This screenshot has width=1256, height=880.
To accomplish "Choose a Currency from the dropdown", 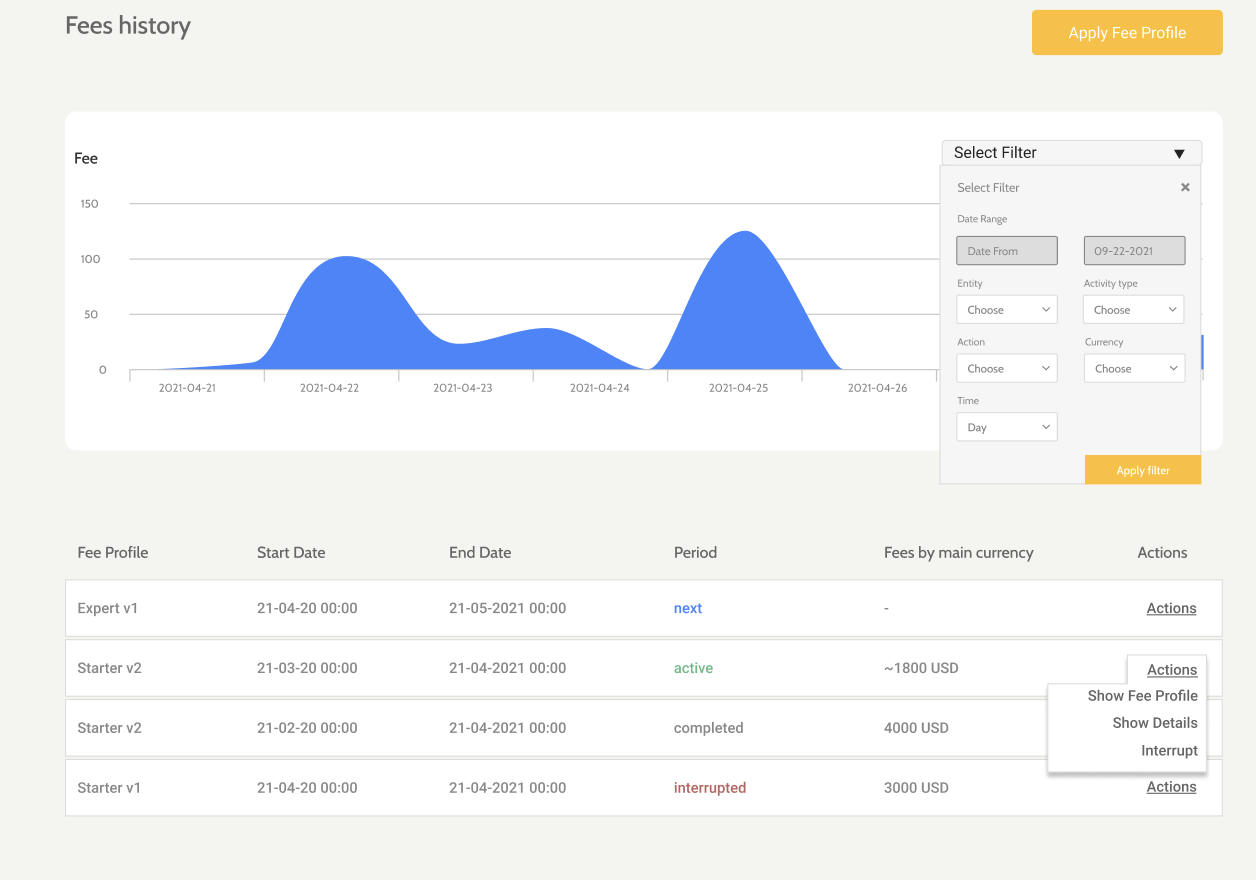I will tap(1134, 369).
